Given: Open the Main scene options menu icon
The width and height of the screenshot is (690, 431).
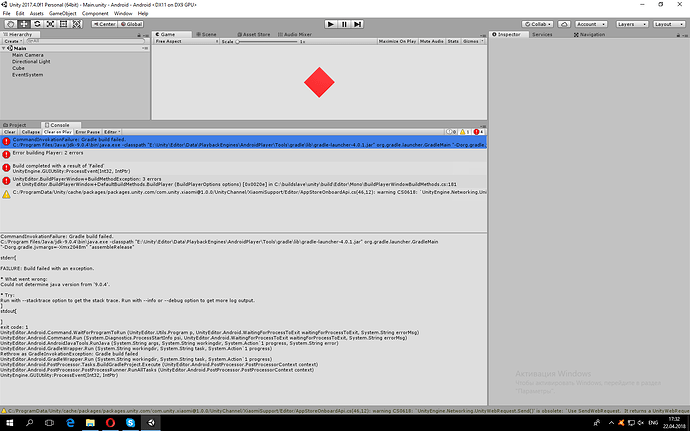Looking at the screenshot, I should click(145, 48).
